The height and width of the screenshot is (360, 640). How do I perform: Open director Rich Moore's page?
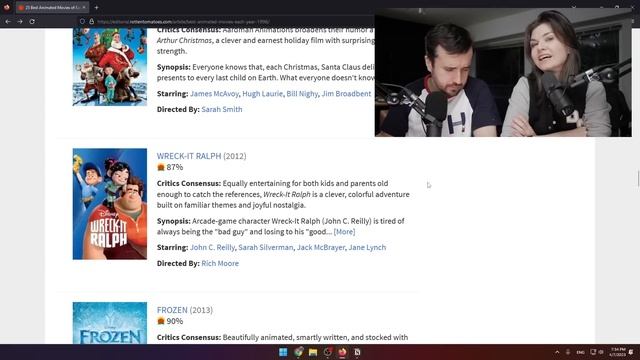point(220,264)
